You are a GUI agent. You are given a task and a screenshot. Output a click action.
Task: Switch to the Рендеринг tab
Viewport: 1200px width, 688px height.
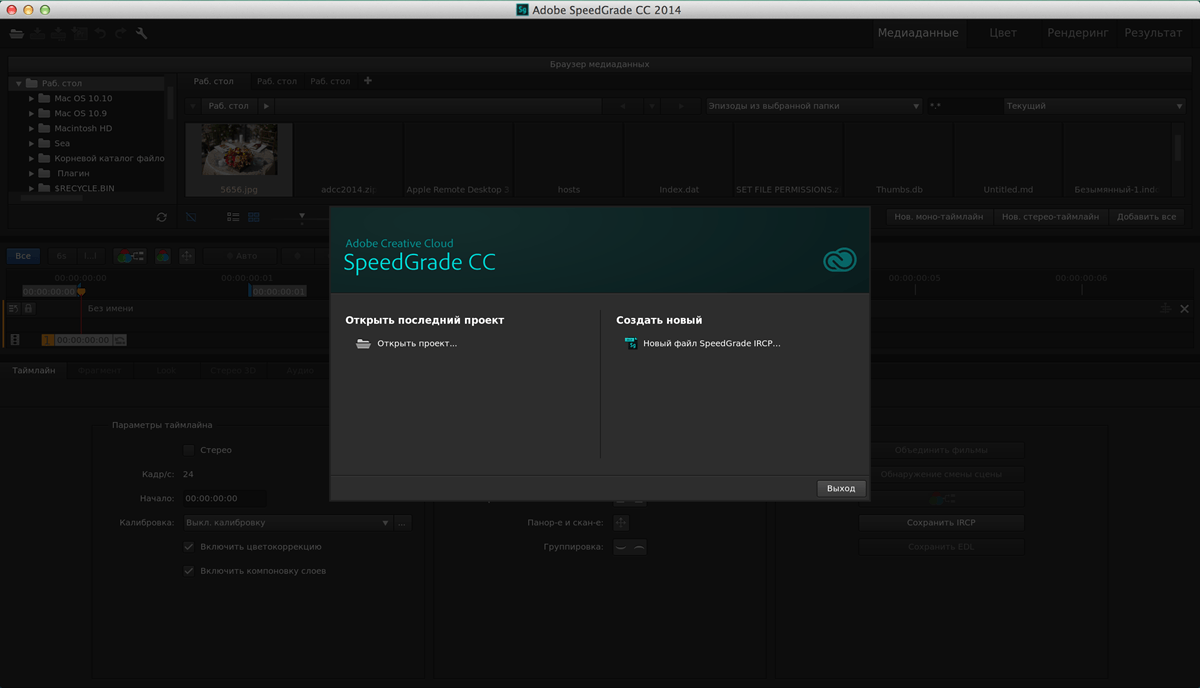click(1078, 33)
